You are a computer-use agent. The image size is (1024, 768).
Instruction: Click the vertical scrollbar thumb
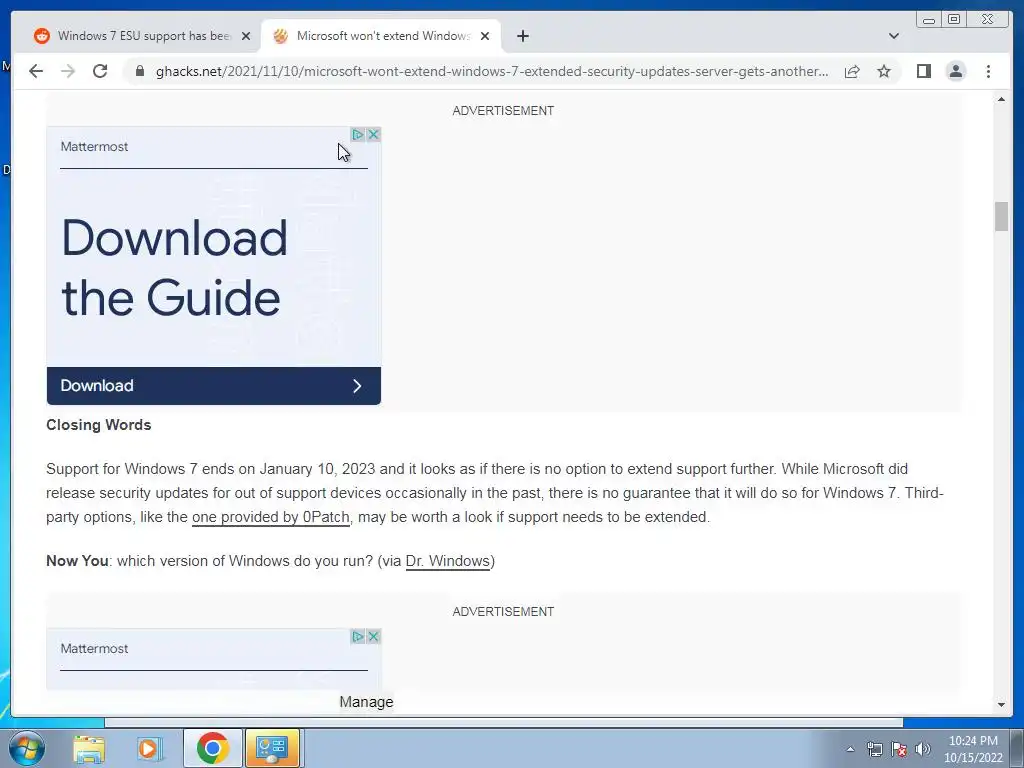click(x=1001, y=217)
